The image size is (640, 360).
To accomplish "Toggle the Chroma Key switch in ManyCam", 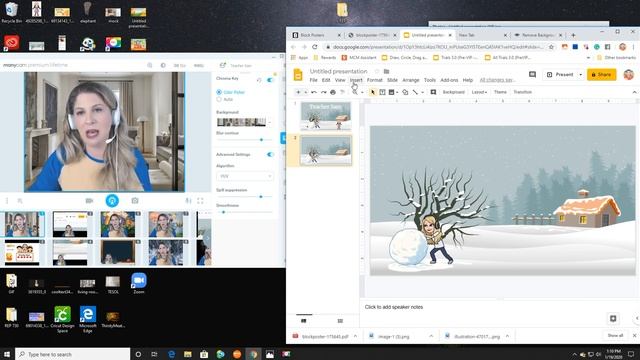I will tap(270, 80).
